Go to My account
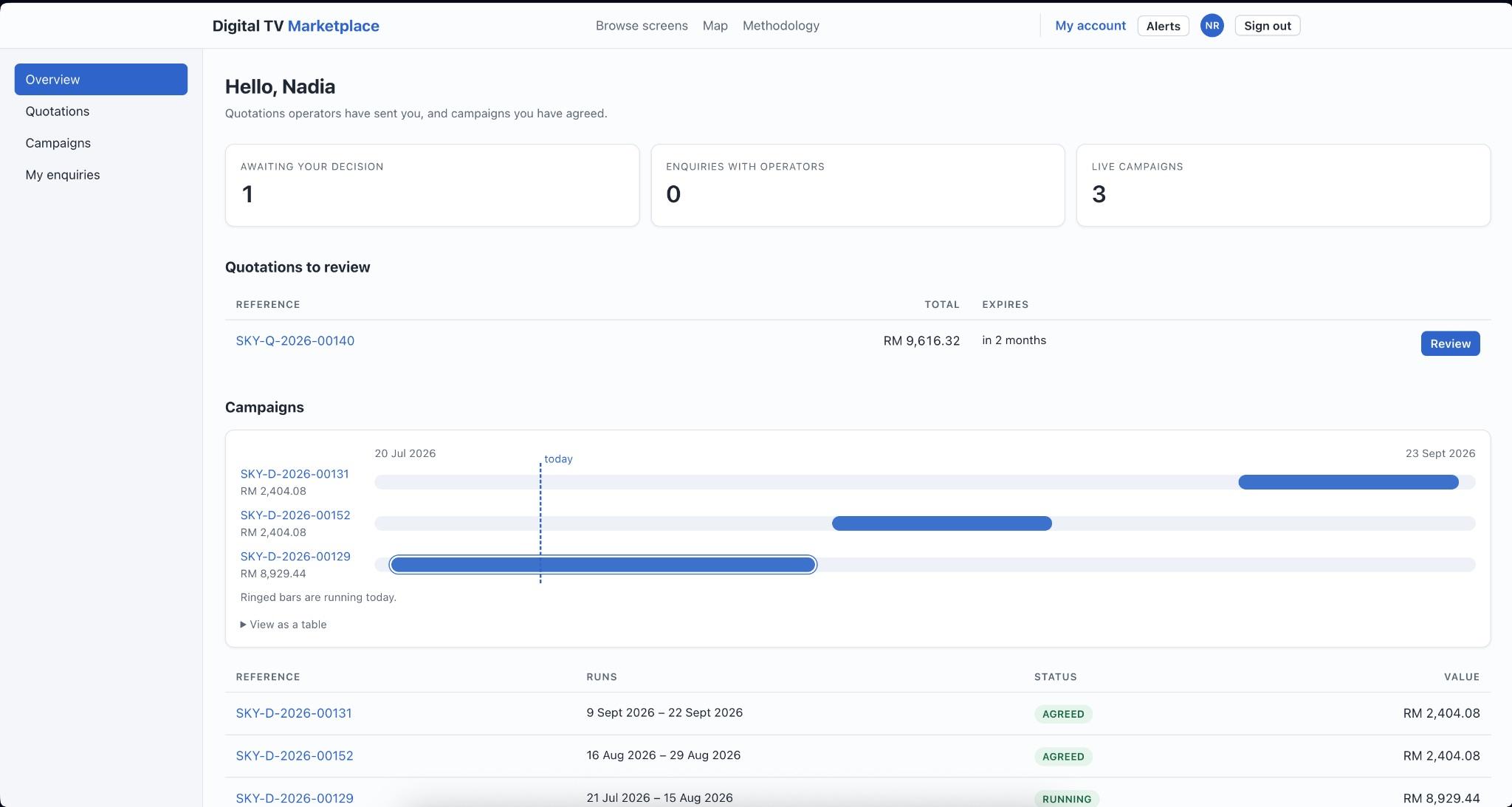The height and width of the screenshot is (807, 1512). [1090, 26]
